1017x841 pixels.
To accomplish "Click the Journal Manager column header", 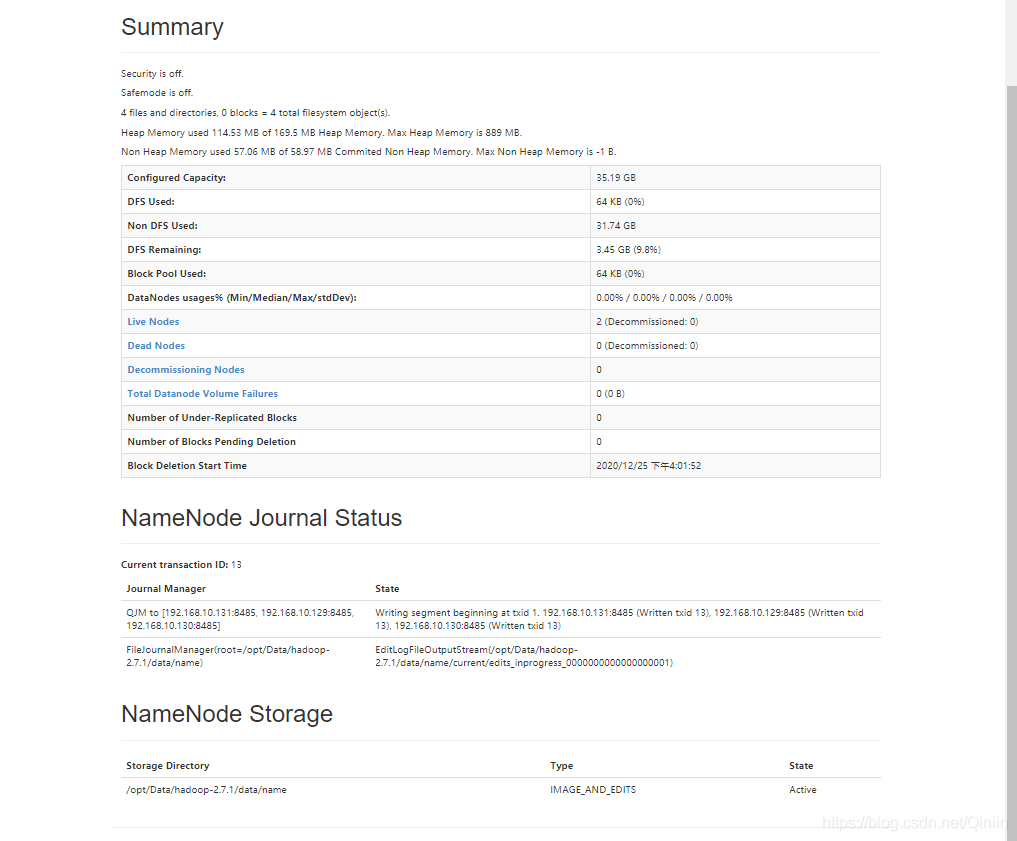I will pos(166,589).
